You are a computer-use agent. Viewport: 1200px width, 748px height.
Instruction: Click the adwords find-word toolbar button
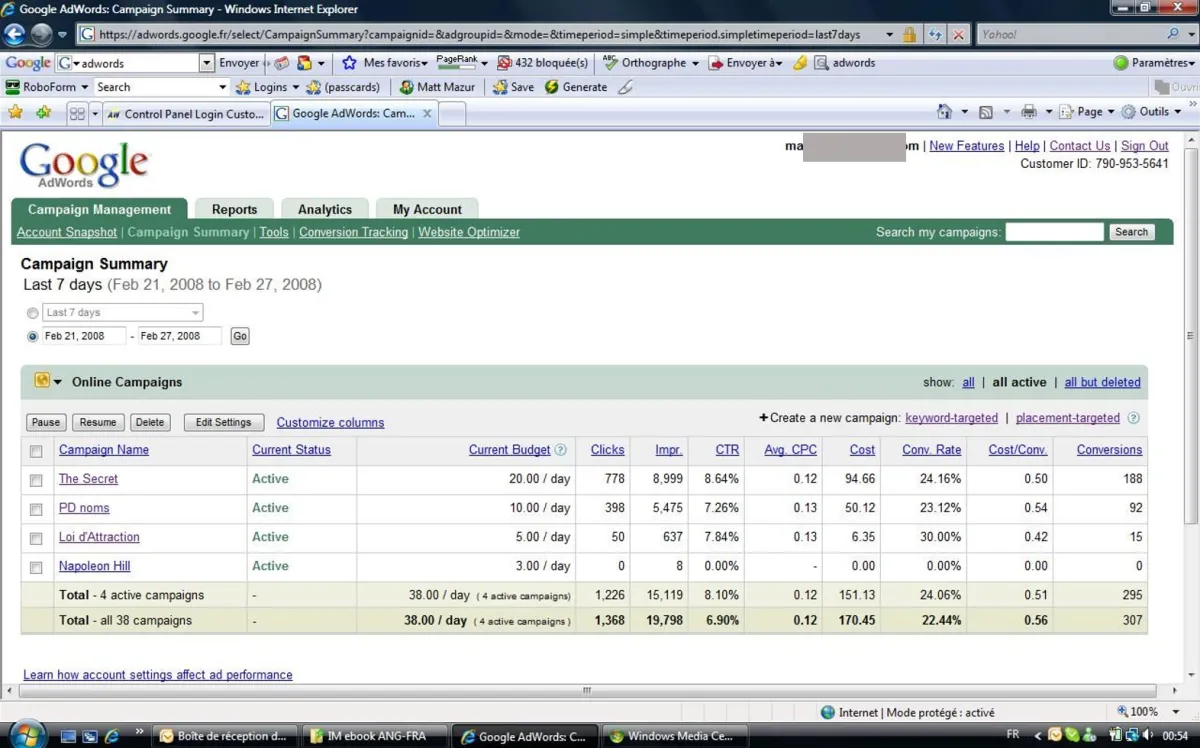(845, 62)
